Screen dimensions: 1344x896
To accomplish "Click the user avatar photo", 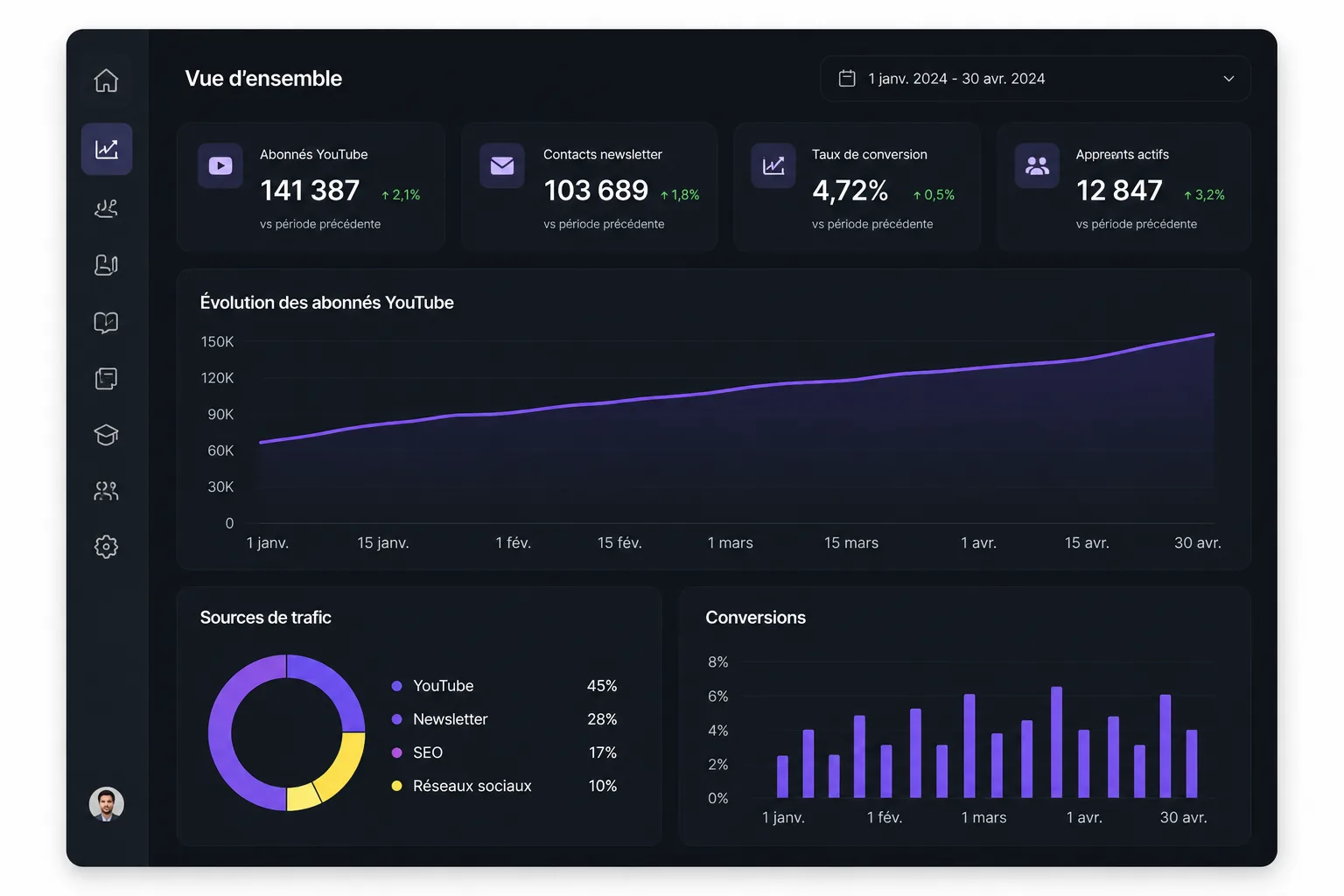I will click(107, 803).
